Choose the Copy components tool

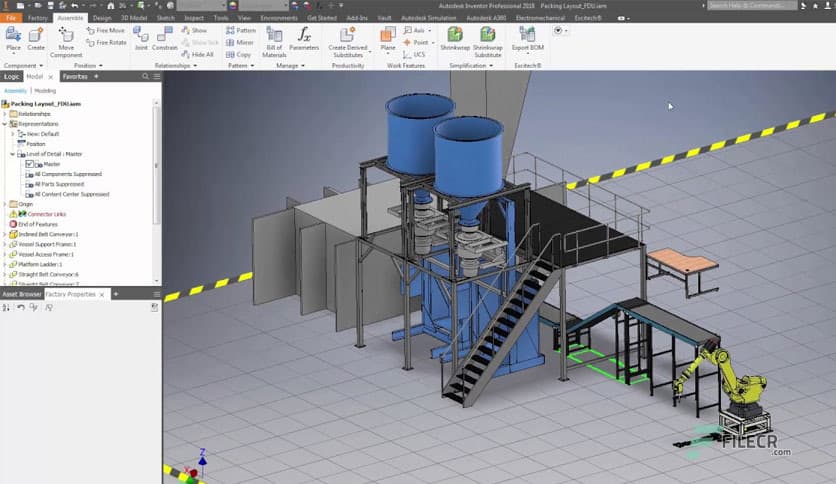click(238, 54)
